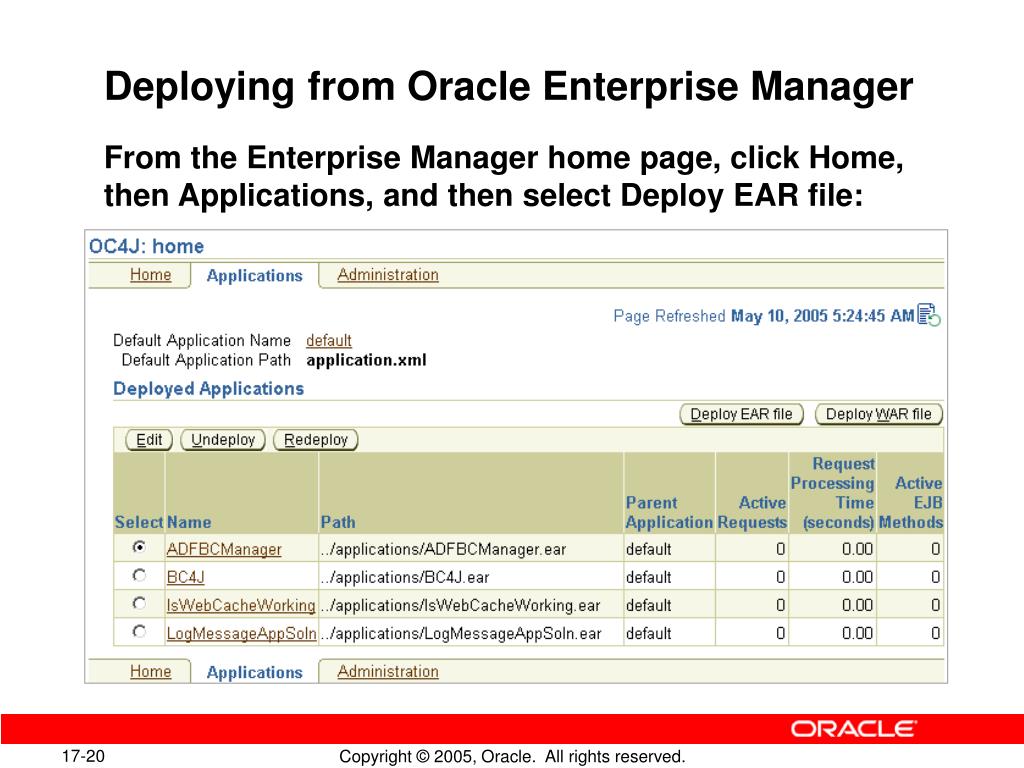1024x768 pixels.
Task: Open the top Home tab
Action: click(150, 275)
